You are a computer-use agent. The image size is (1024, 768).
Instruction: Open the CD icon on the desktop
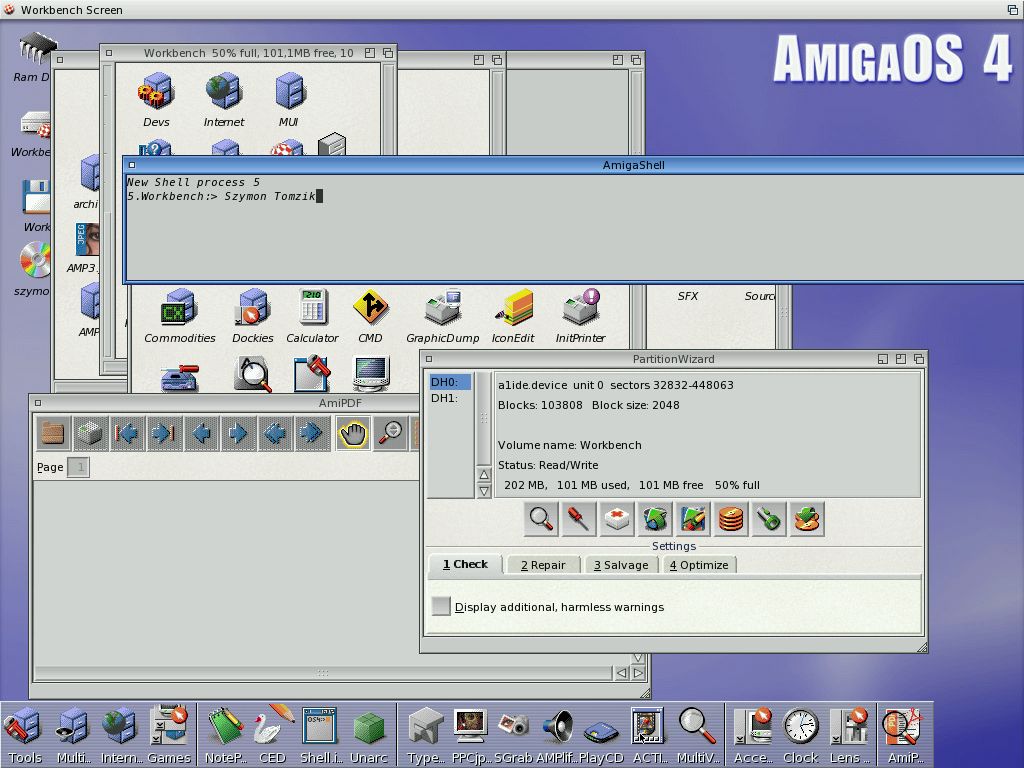(34, 269)
